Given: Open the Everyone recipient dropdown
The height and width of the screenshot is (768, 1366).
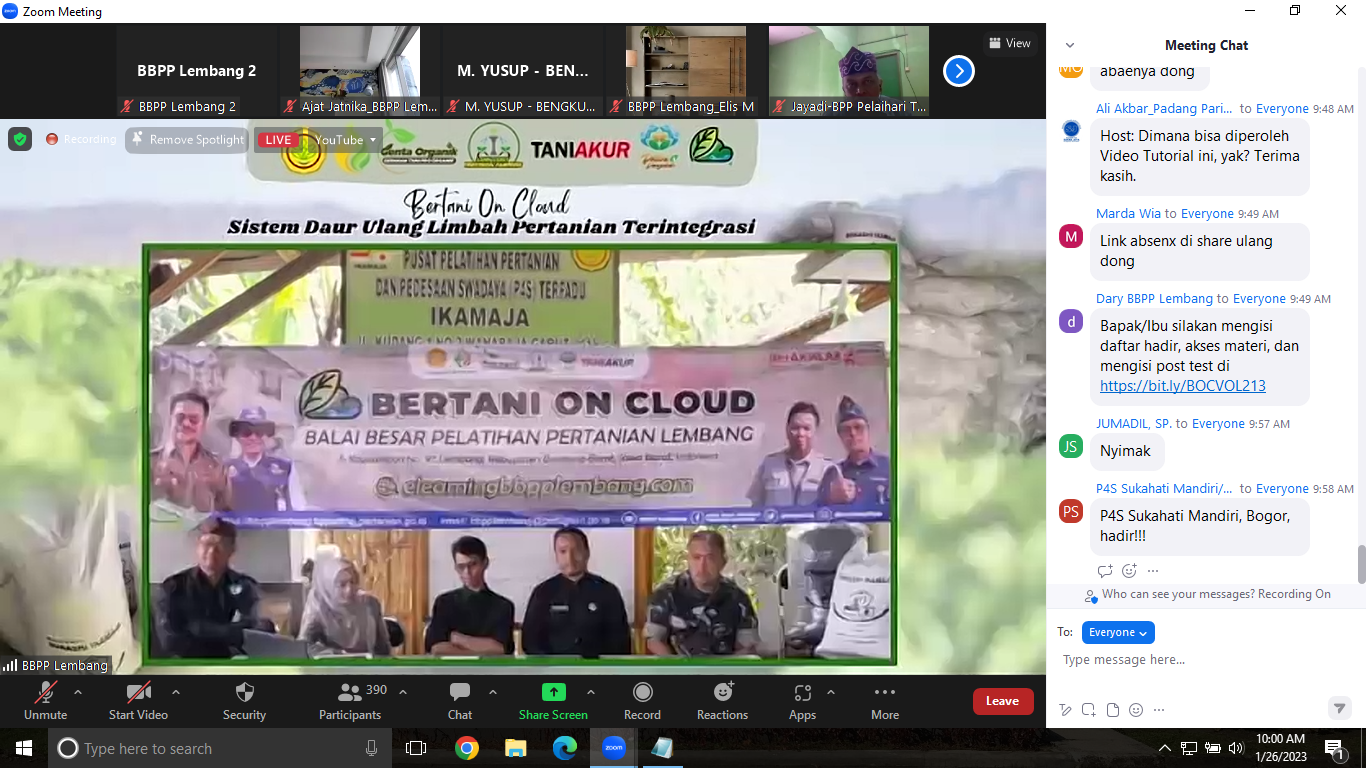Looking at the screenshot, I should click(x=1118, y=632).
